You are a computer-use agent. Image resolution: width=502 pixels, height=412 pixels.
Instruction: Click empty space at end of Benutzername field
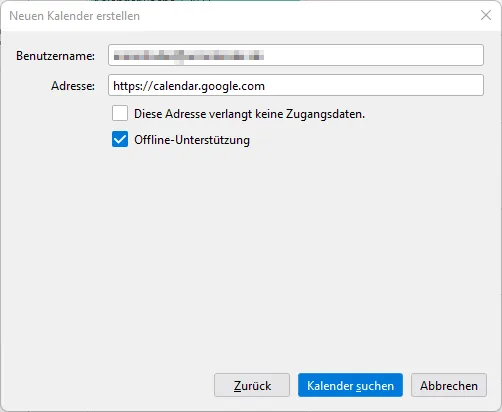373,55
